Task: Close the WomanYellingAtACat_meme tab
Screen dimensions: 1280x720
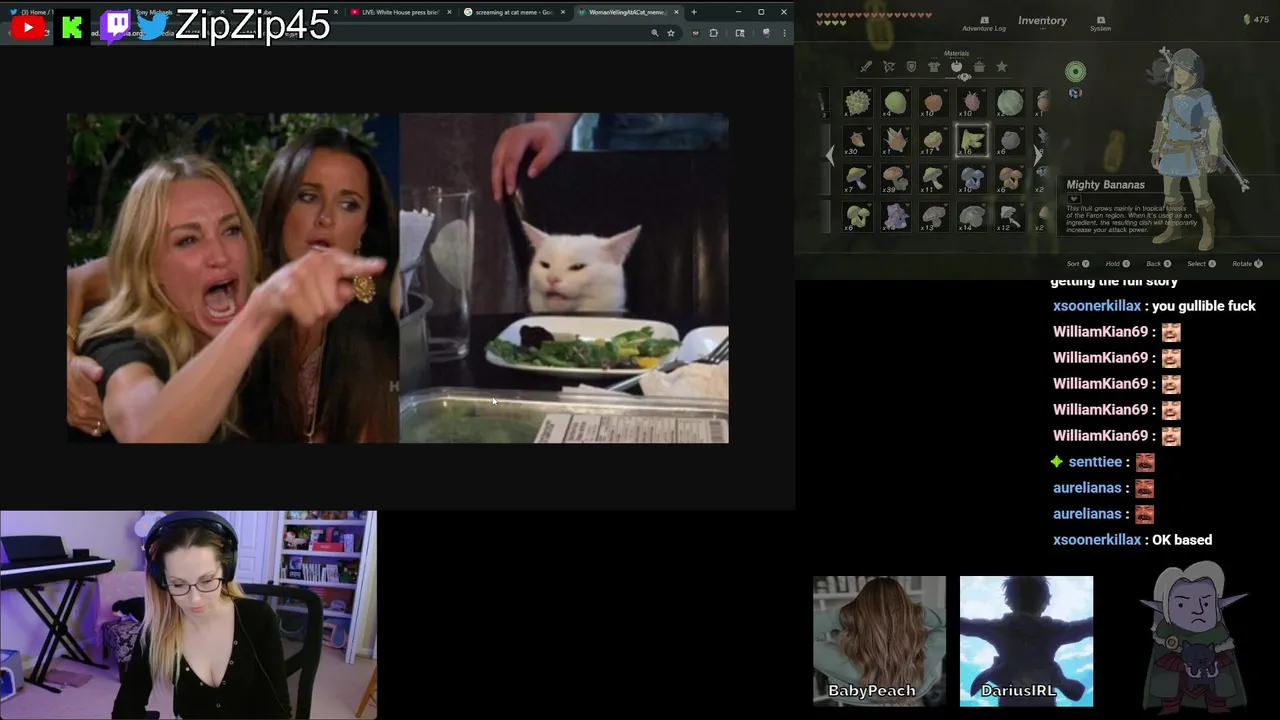Action: [677, 12]
